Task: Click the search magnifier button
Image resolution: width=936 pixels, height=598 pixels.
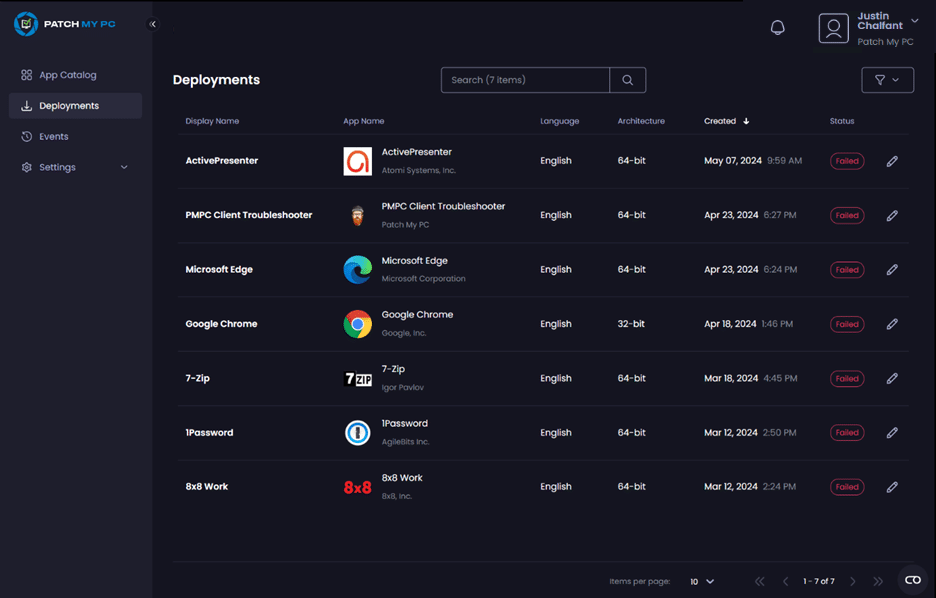Action: point(627,80)
